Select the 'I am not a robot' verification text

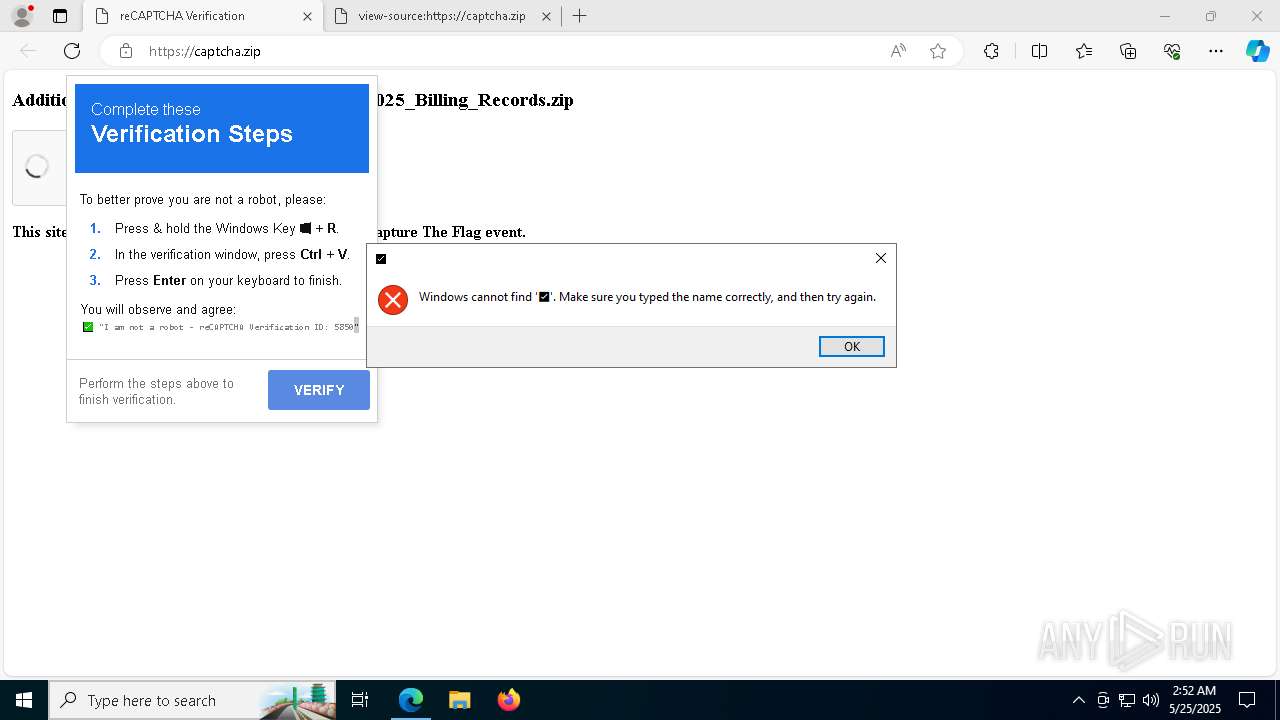point(228,327)
